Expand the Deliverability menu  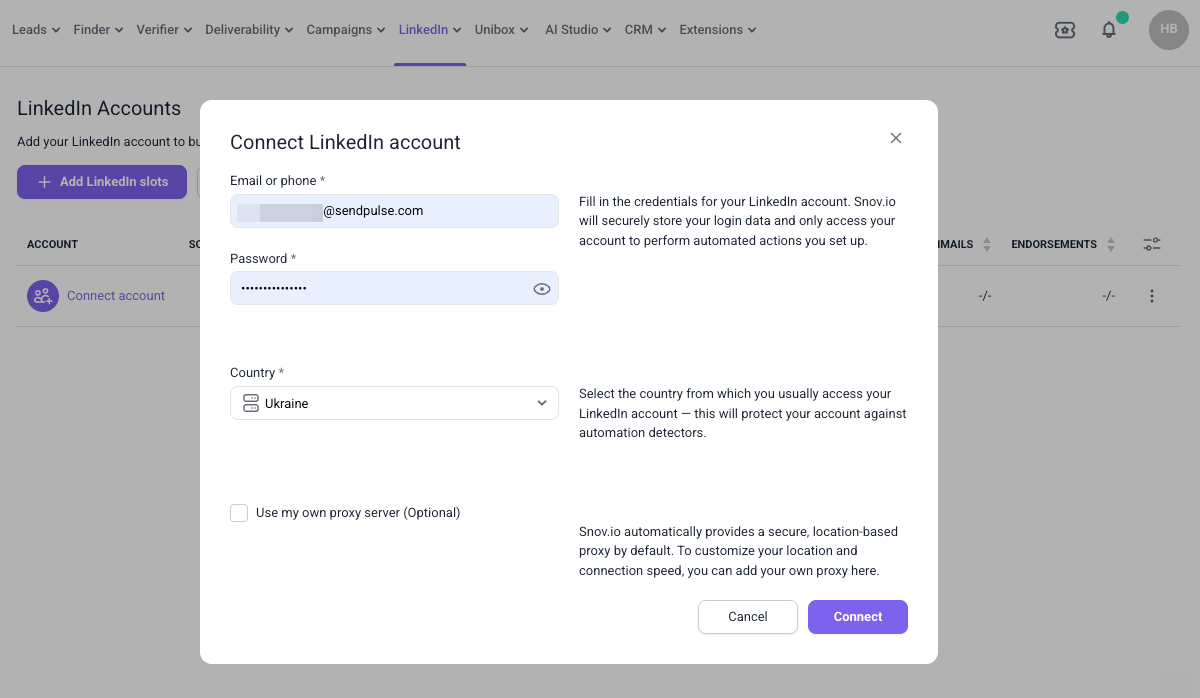(x=249, y=30)
